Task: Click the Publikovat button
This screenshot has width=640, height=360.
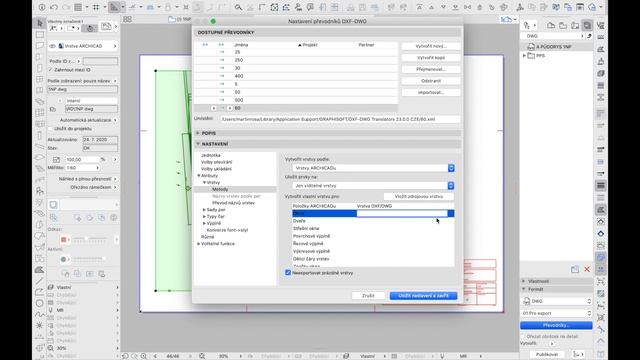Action: tap(547, 354)
